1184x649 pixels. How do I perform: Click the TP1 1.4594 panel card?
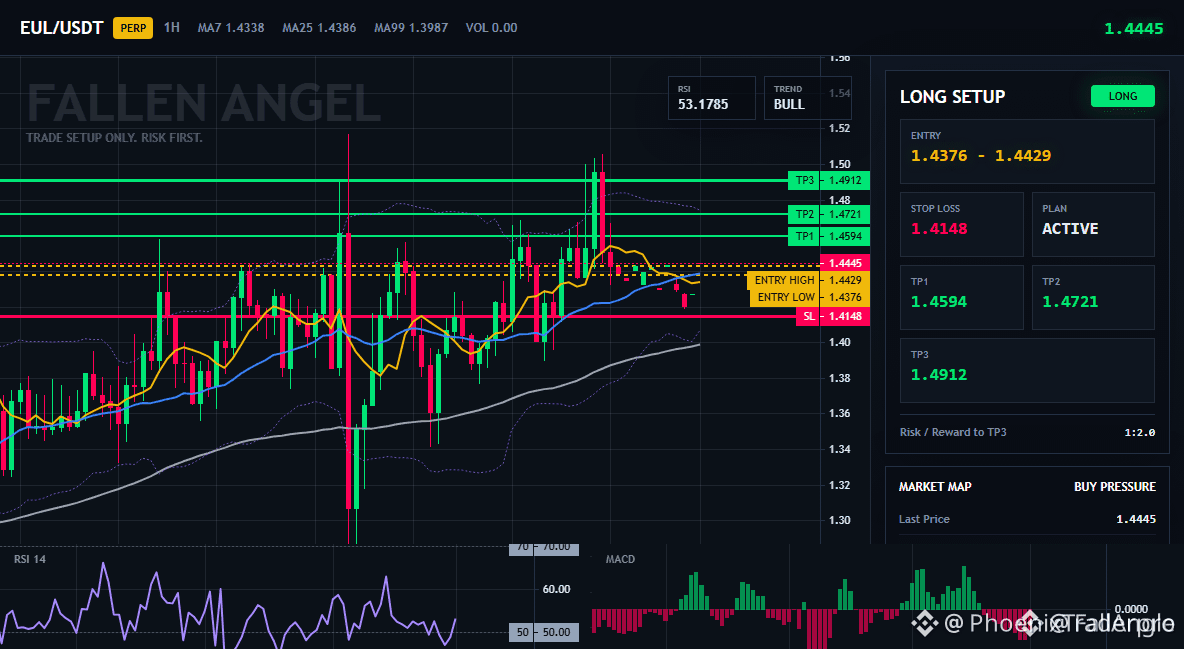coord(961,297)
